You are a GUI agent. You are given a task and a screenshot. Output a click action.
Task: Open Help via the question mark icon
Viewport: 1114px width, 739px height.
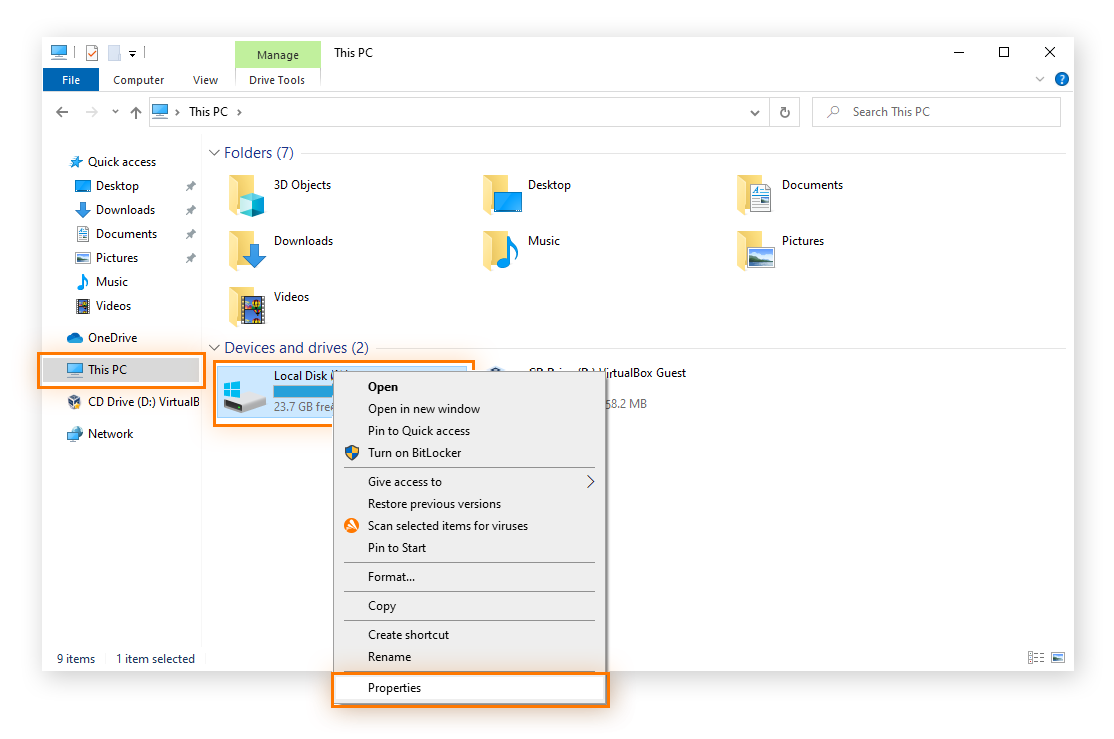click(x=1061, y=78)
